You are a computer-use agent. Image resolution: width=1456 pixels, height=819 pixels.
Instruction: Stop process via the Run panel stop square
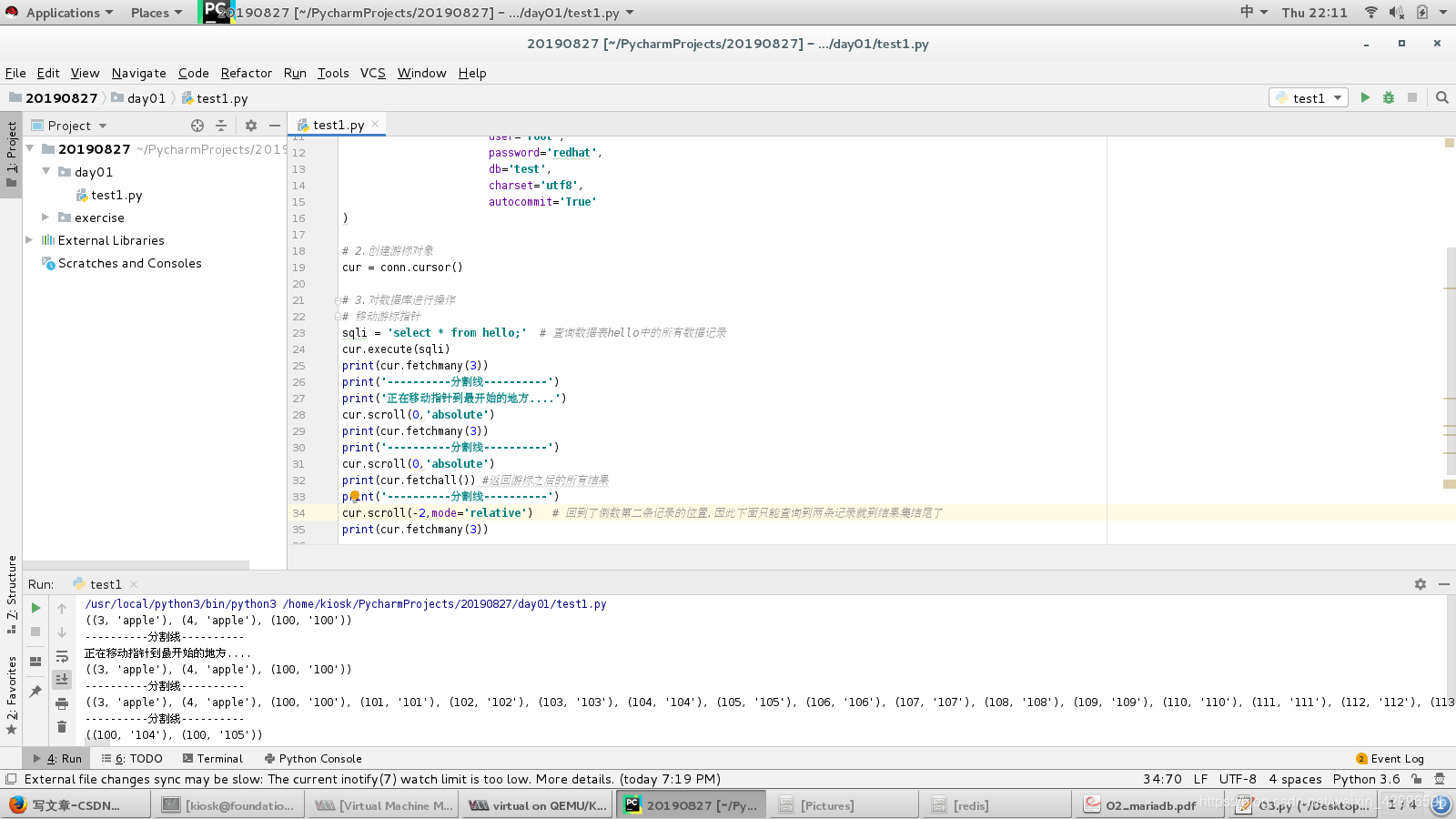tap(35, 632)
